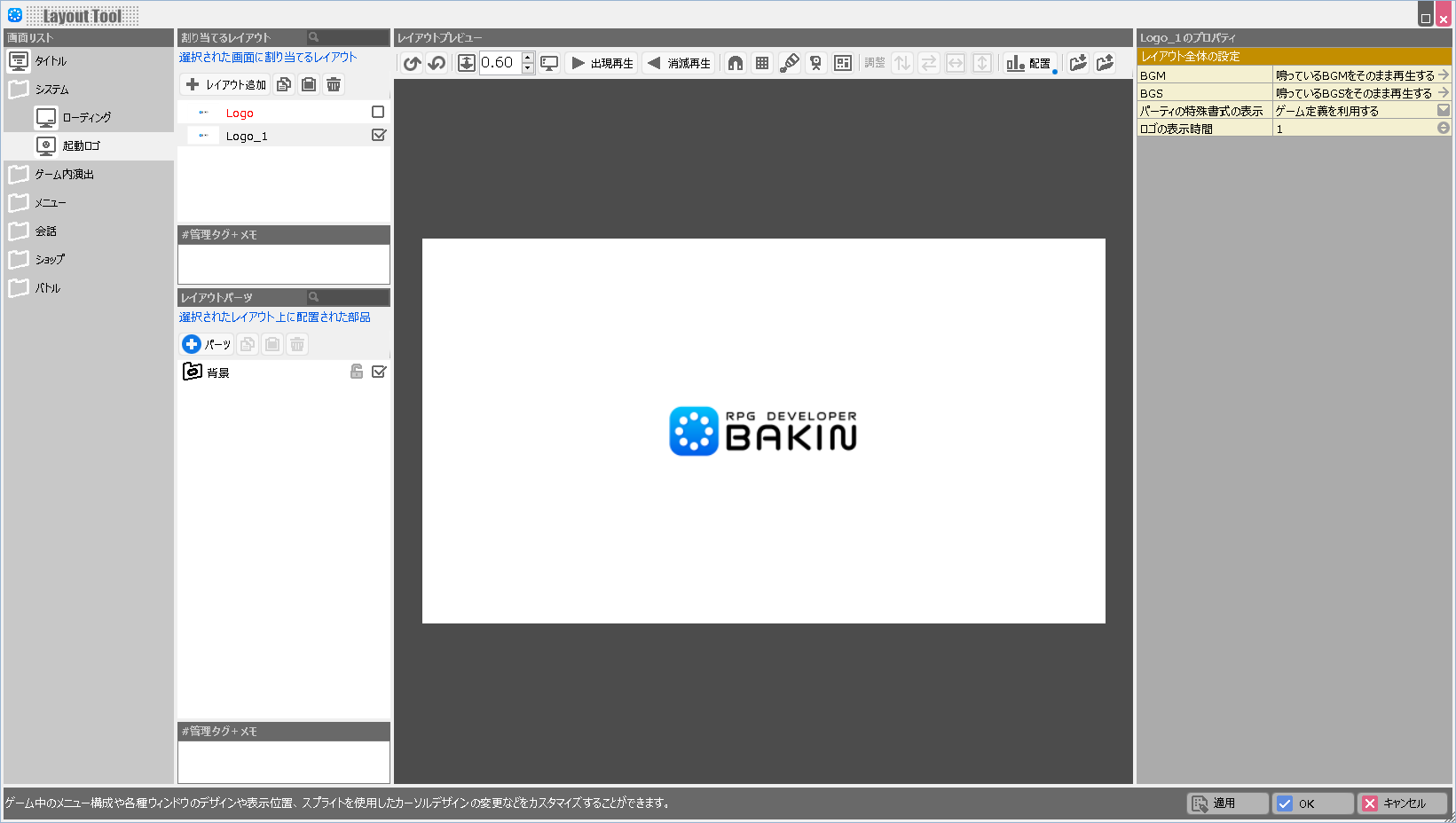The image size is (1456, 823).
Task: Click the import layout folder icon
Action: click(x=1078, y=63)
